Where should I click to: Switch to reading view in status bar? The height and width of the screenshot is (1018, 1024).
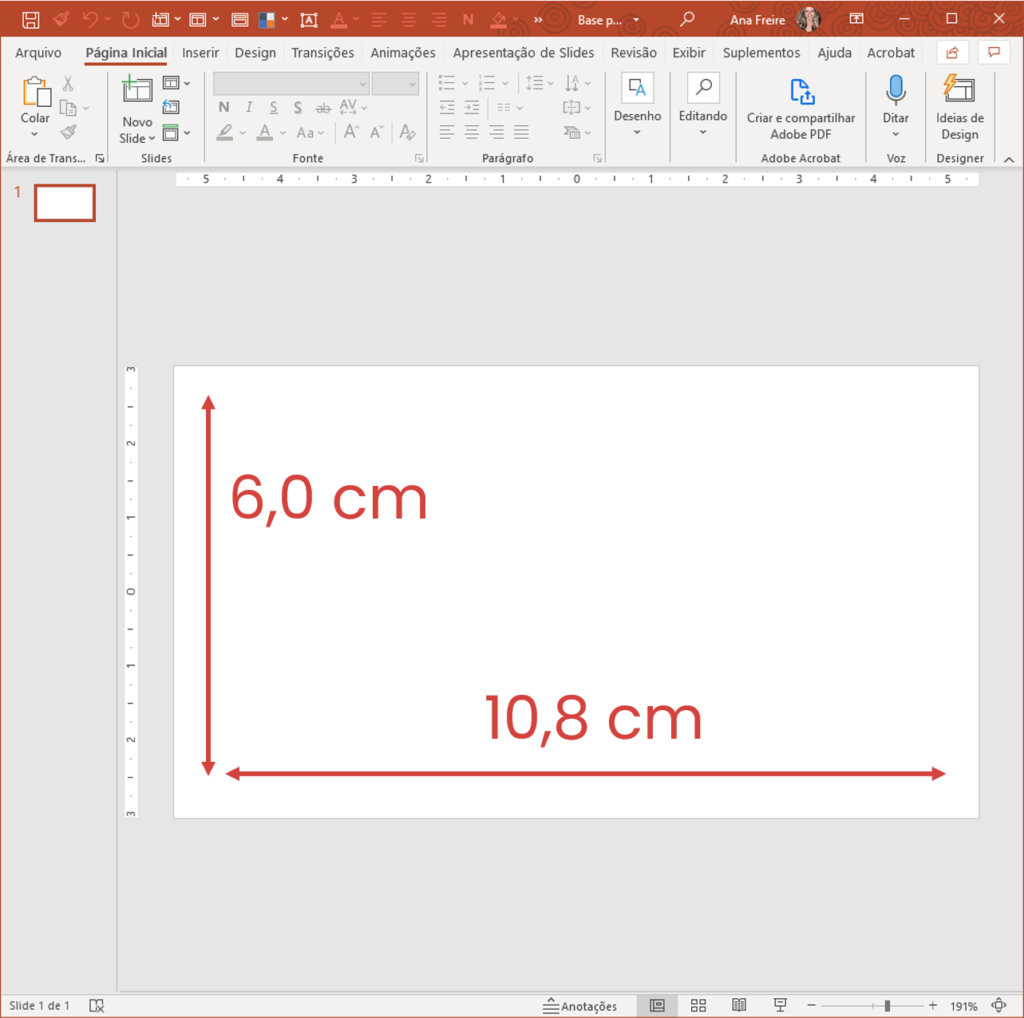pos(739,1005)
